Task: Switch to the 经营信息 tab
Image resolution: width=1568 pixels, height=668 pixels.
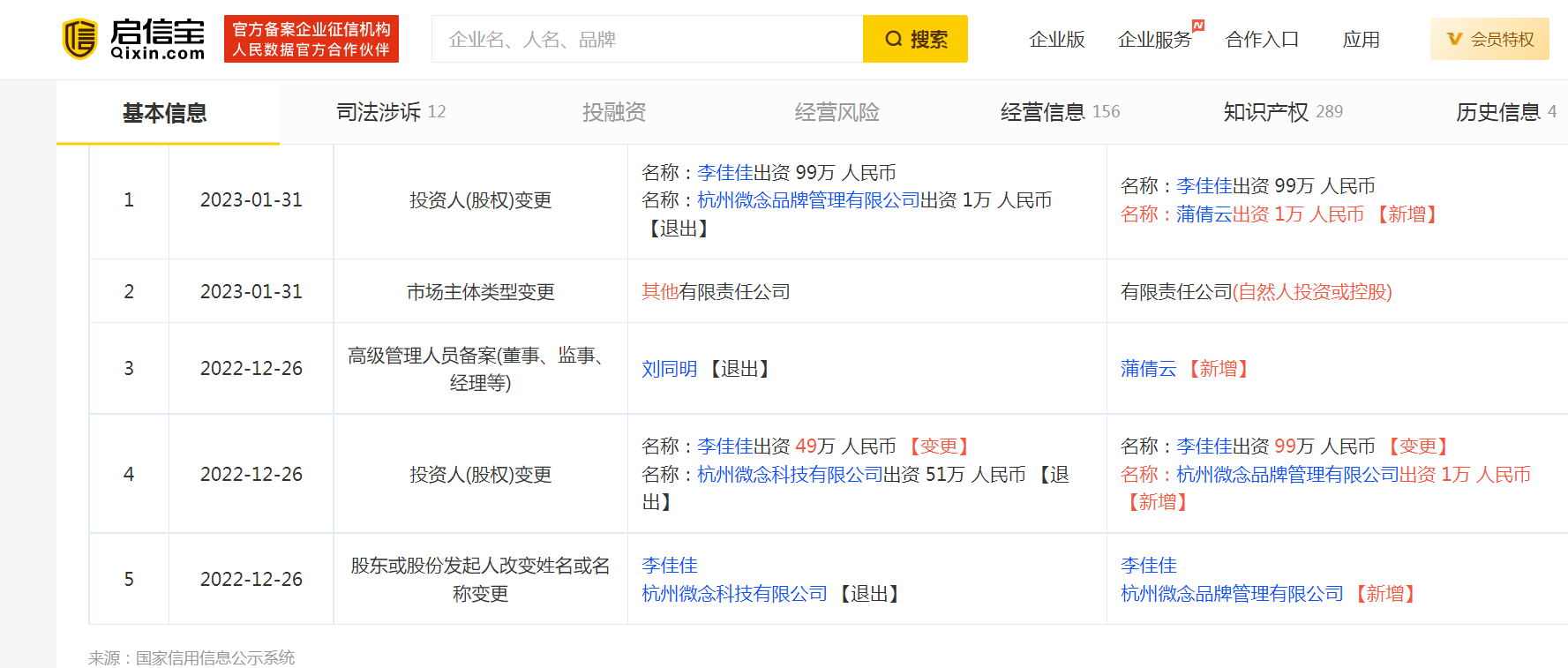Action: point(1060,112)
